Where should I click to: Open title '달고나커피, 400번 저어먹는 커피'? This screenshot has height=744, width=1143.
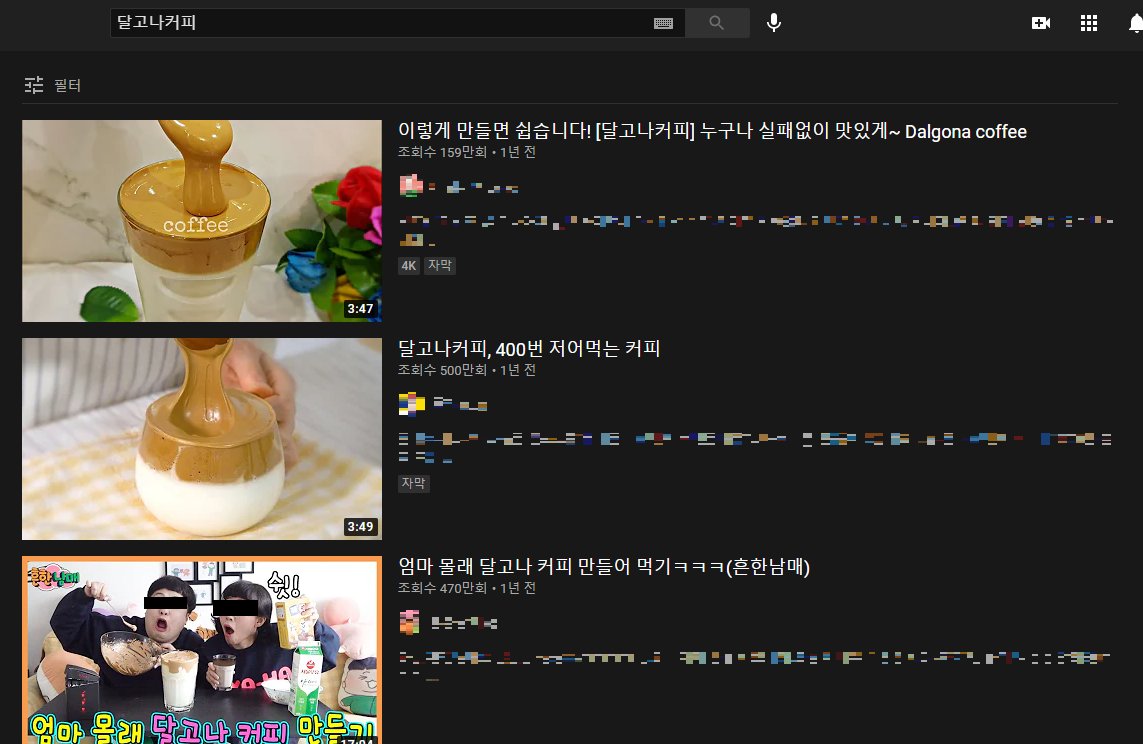529,349
